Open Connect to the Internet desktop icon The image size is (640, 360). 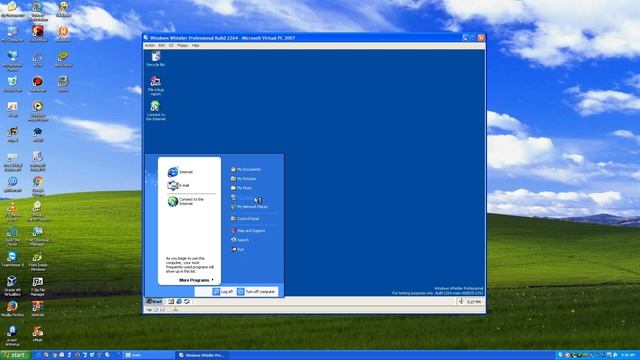click(156, 111)
